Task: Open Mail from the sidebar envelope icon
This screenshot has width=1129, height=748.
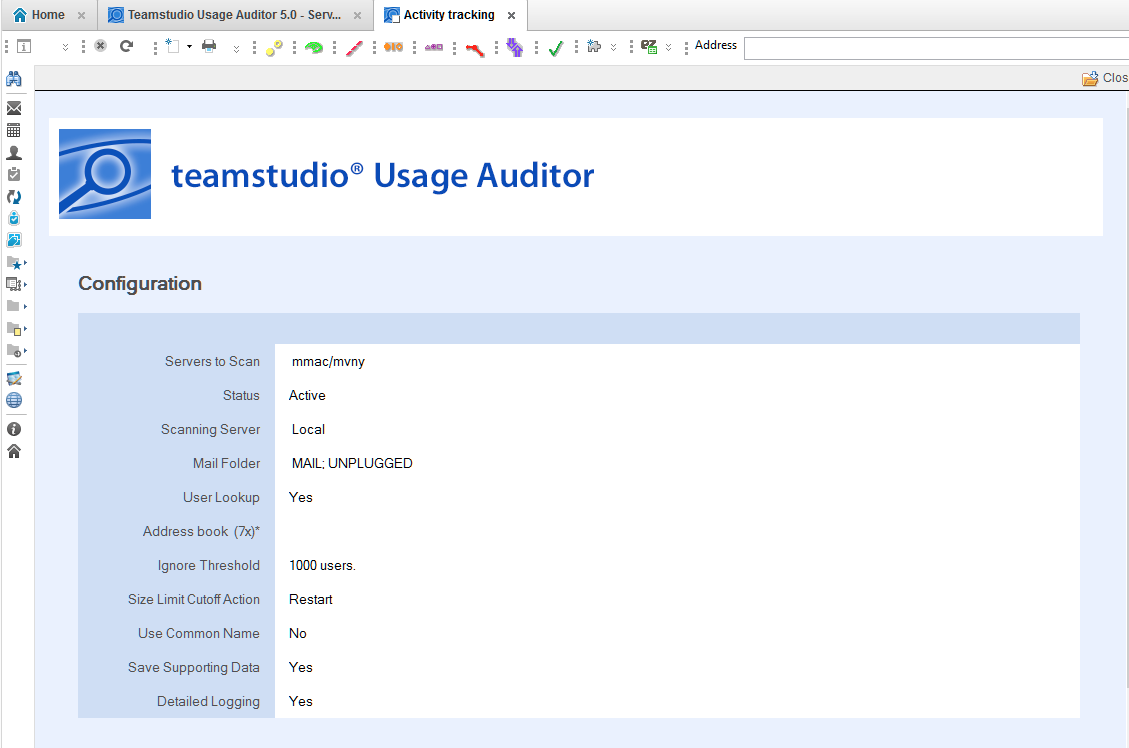Action: 14,109
